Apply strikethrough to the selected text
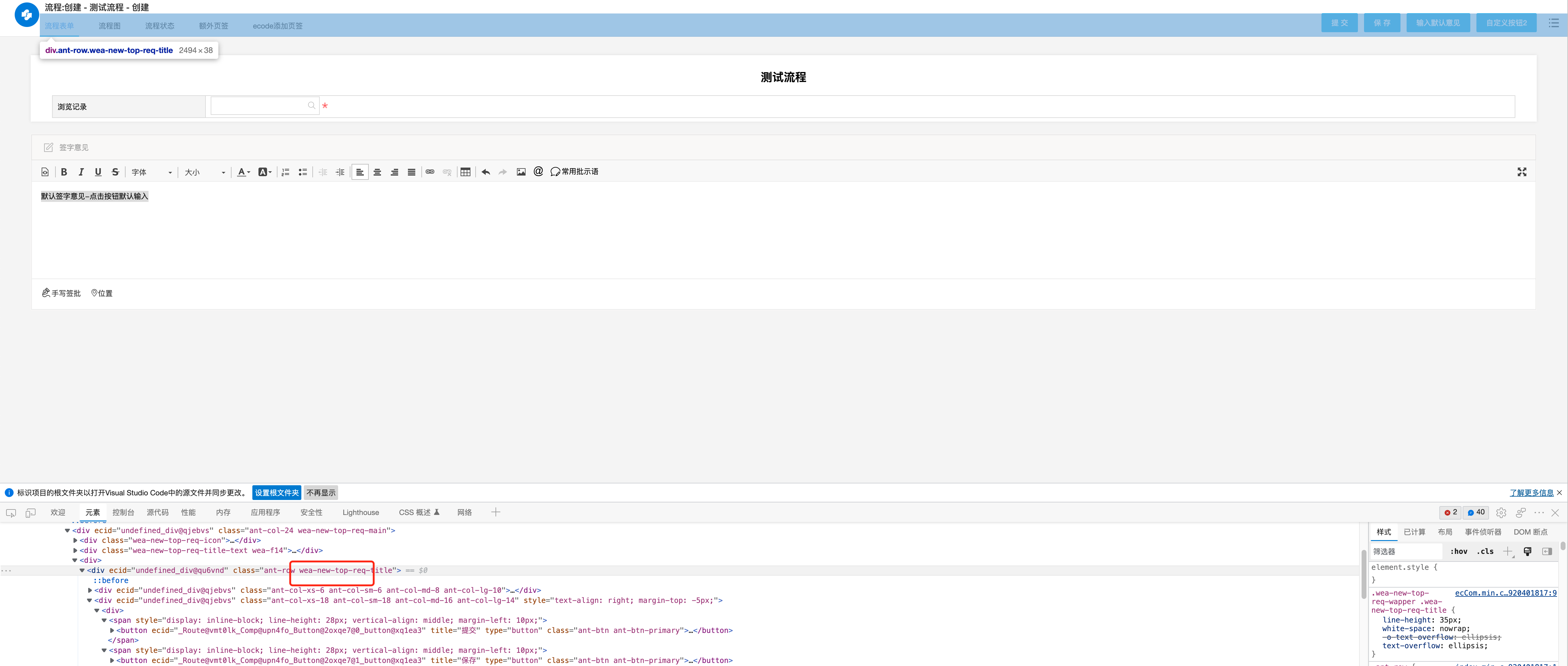Screen dimensions: 1568x666 [115, 172]
